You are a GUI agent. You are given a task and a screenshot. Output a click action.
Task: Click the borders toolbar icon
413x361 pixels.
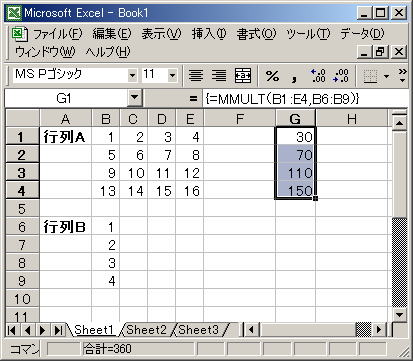(370, 76)
